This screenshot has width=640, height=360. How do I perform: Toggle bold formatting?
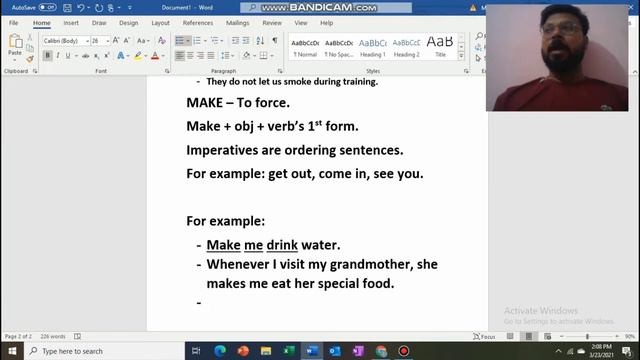click(47, 56)
